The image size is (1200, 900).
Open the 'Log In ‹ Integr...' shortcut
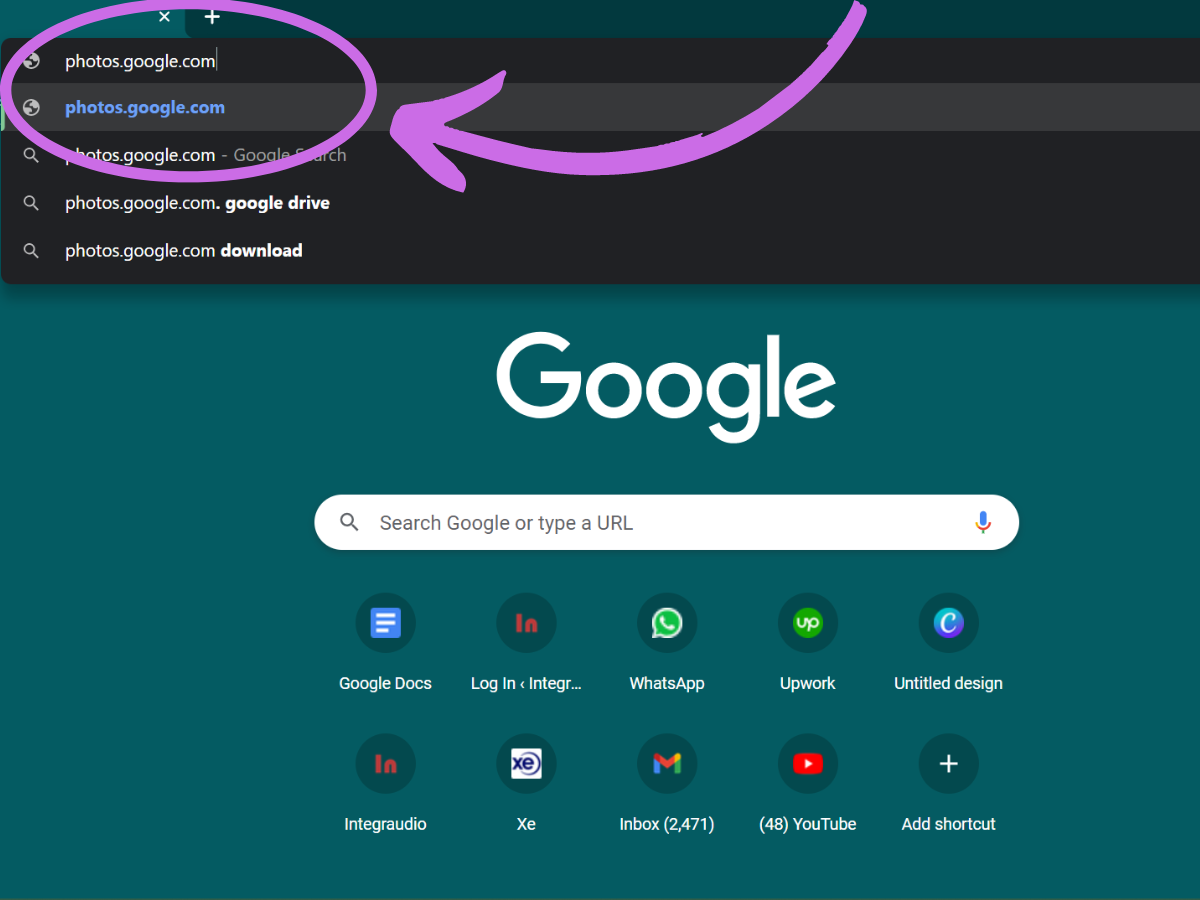[526, 643]
